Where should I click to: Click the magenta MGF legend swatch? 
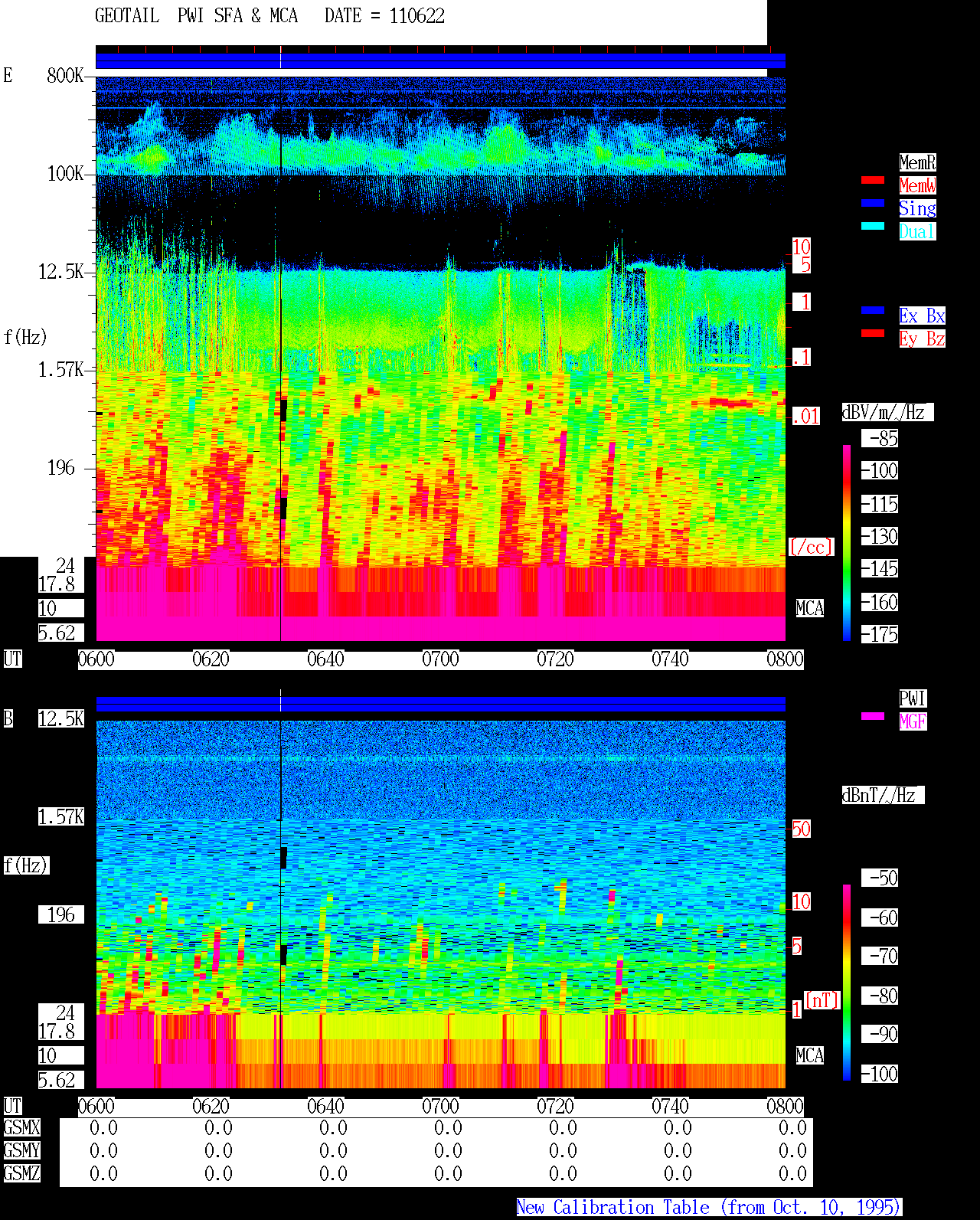coord(873,716)
